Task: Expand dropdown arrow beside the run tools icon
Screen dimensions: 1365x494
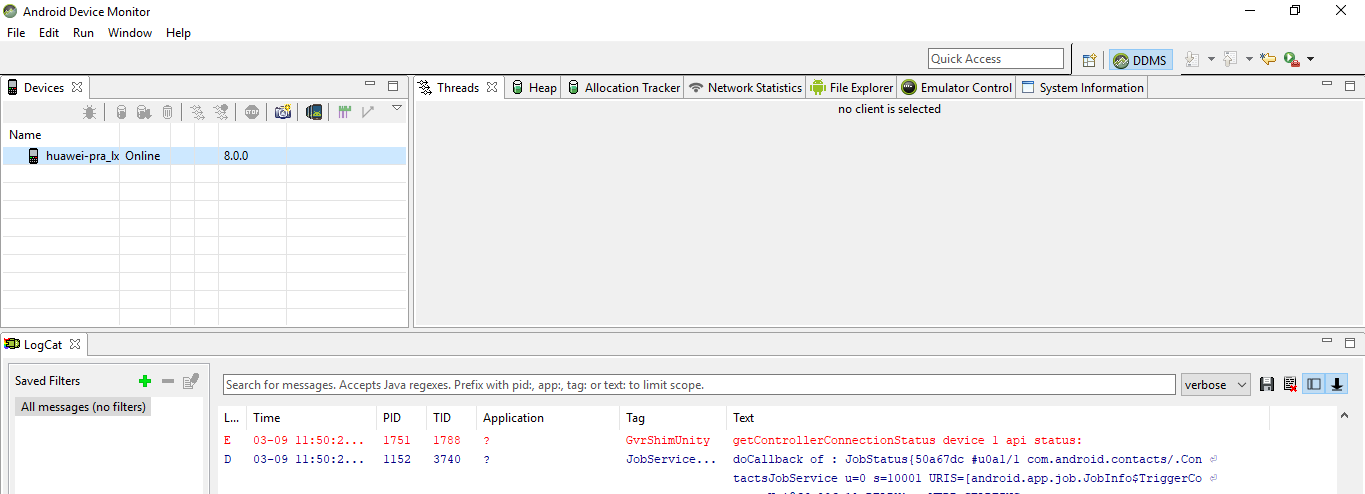Action: (1310, 60)
